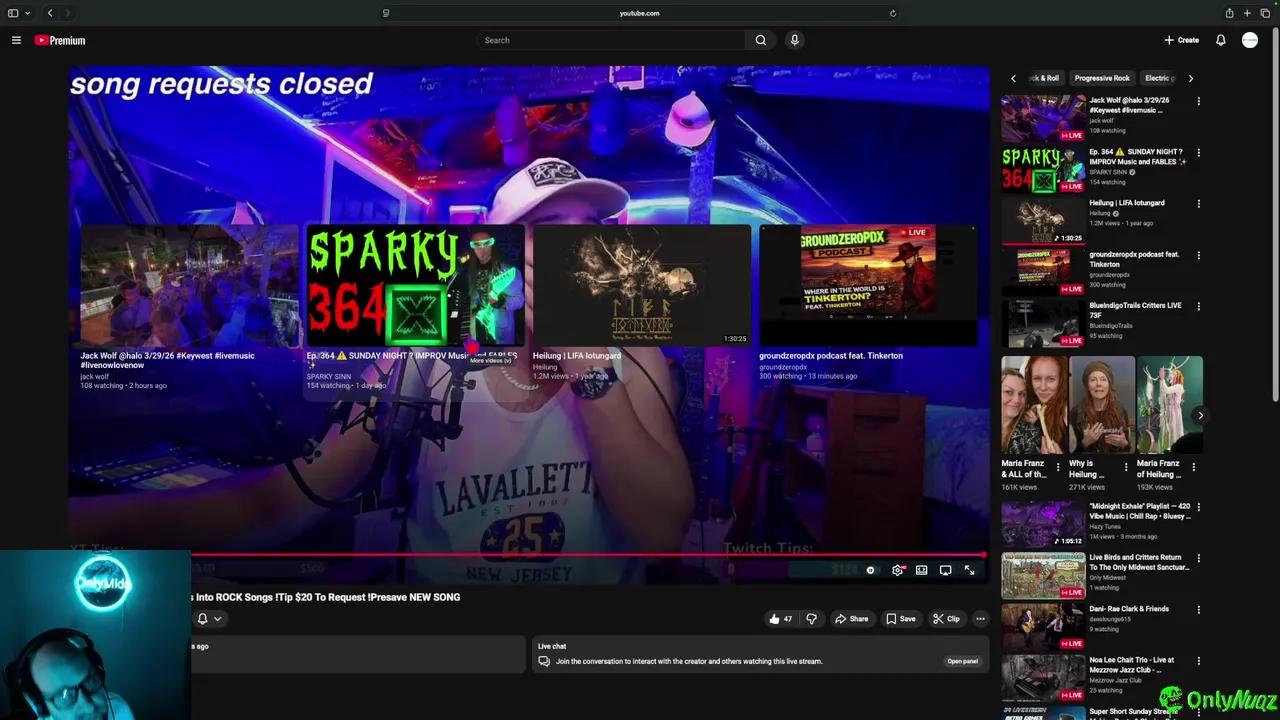The height and width of the screenshot is (720, 1280).
Task: Open Midnight Exhale Playlist sidebar thumbnail
Action: pyautogui.click(x=1043, y=524)
